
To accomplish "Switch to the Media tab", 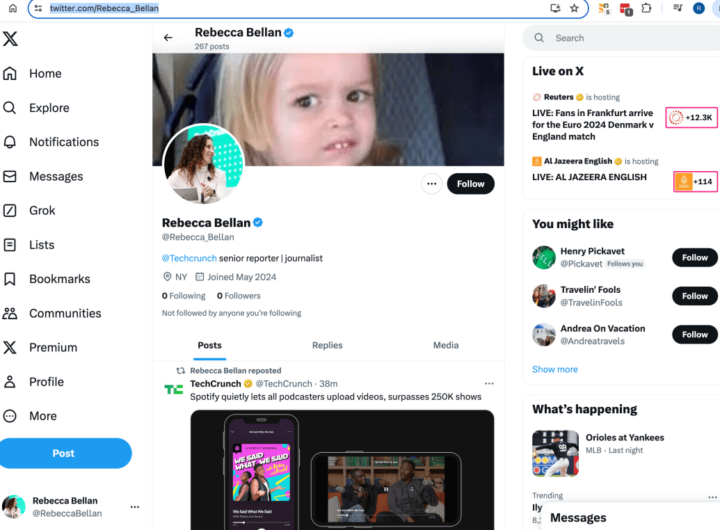I will pyautogui.click(x=445, y=345).
